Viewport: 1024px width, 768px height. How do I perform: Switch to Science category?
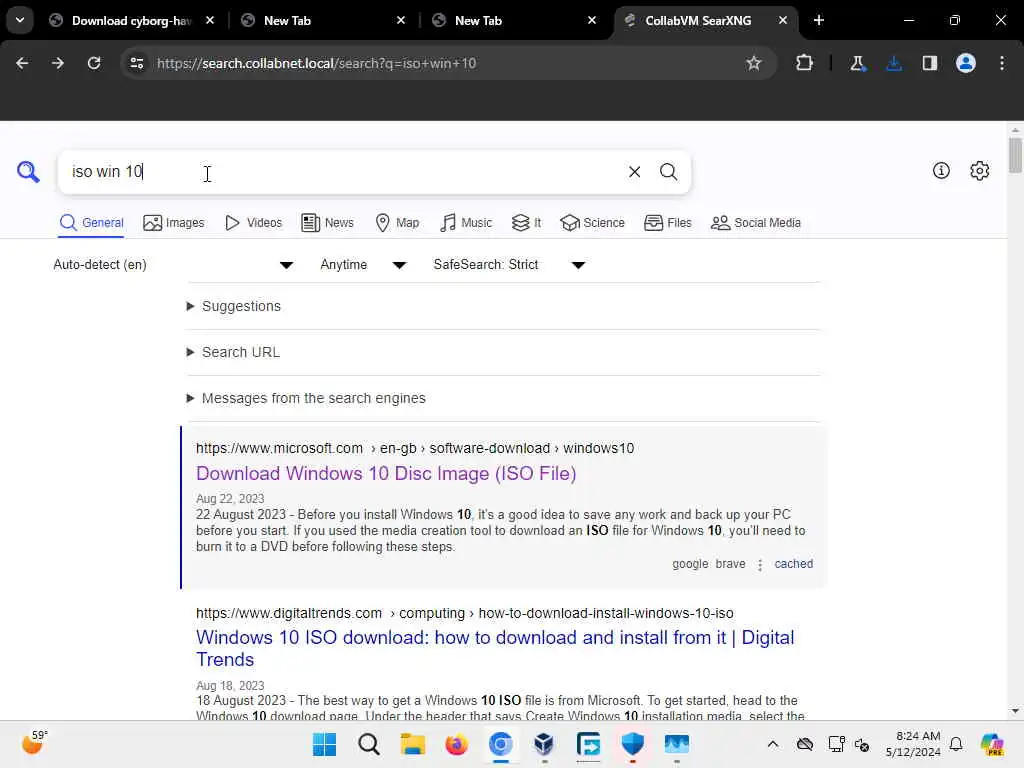point(592,223)
